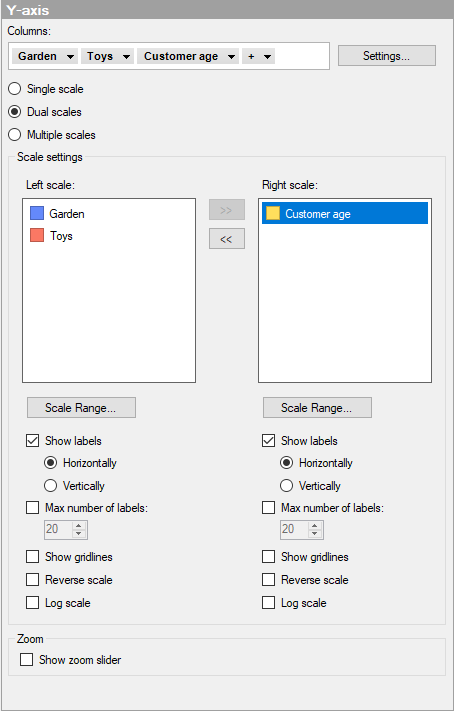Open the plus column dropdown arrow
The height and width of the screenshot is (711, 454).
267,57
